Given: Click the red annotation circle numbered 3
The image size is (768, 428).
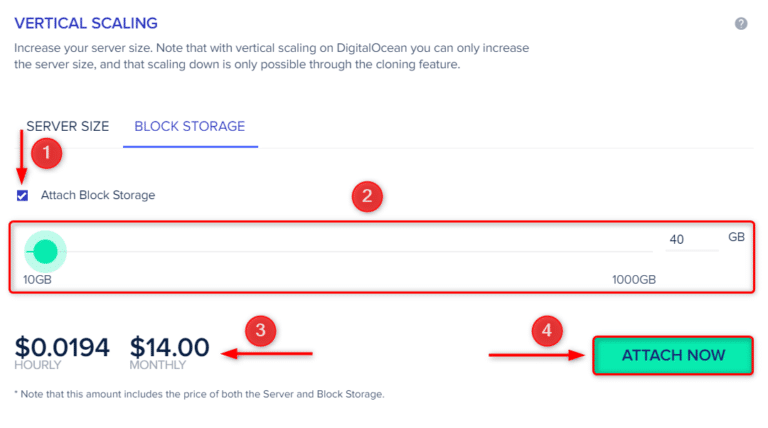Looking at the screenshot, I should [x=261, y=329].
